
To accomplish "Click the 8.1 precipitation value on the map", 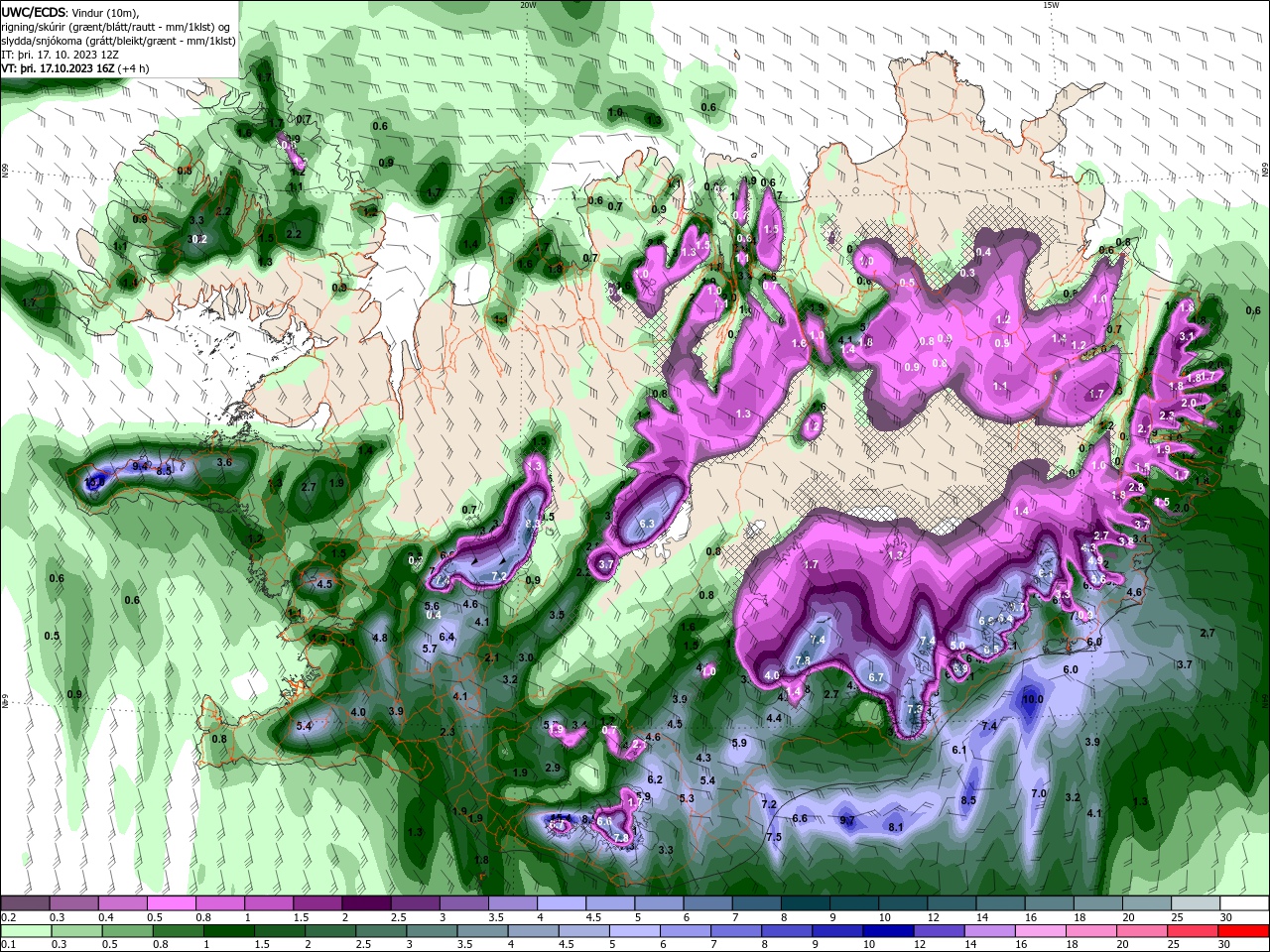I will (x=895, y=826).
